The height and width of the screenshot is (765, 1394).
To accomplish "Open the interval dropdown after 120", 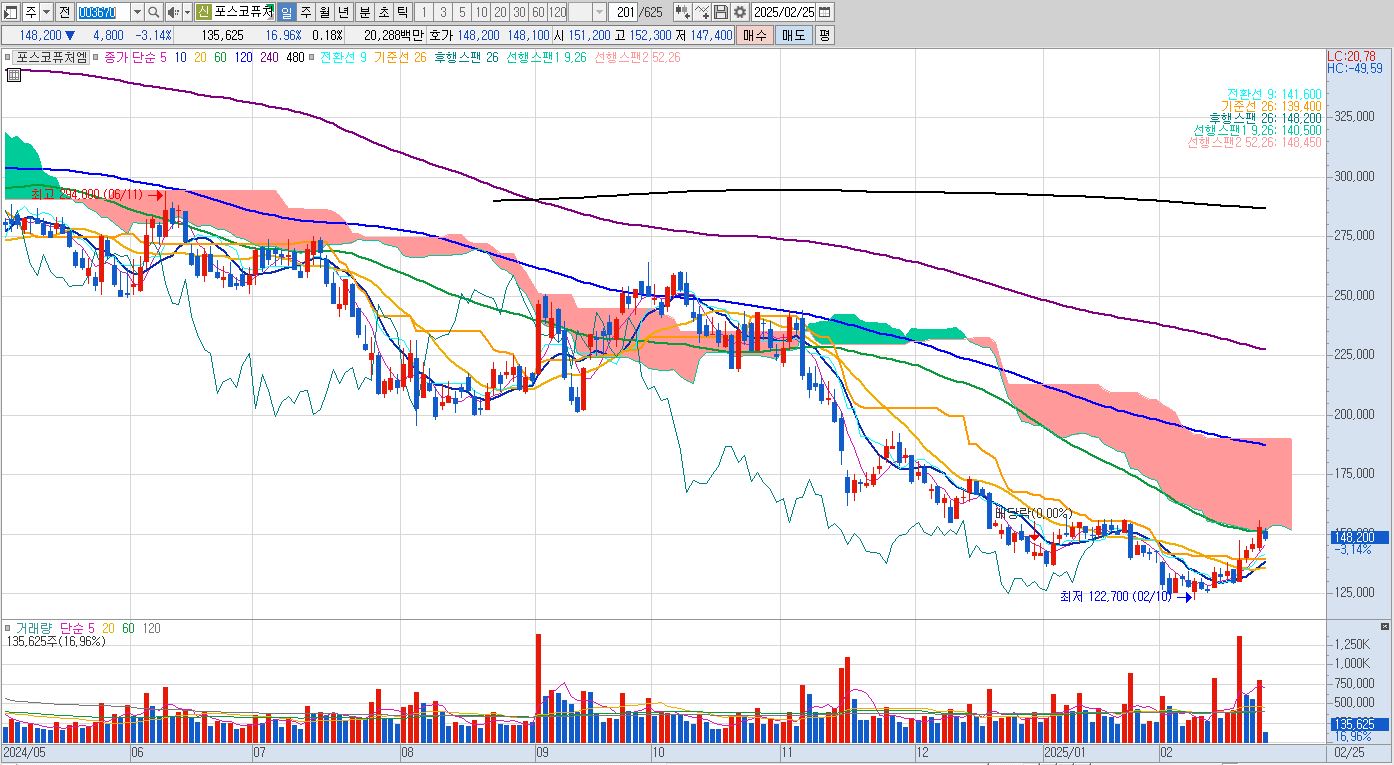I will (599, 12).
